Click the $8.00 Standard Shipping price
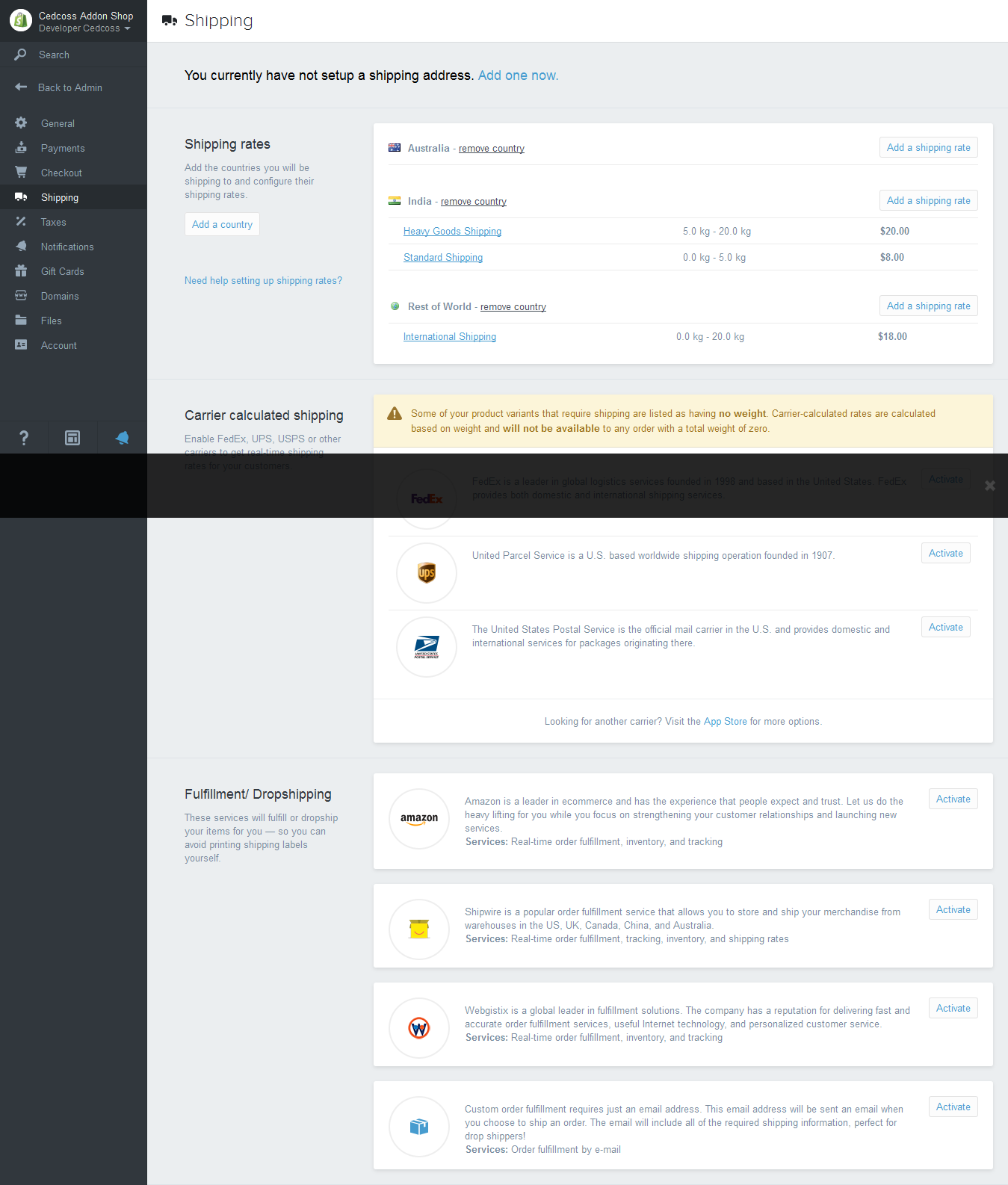The width and height of the screenshot is (1008, 1185). (892, 258)
